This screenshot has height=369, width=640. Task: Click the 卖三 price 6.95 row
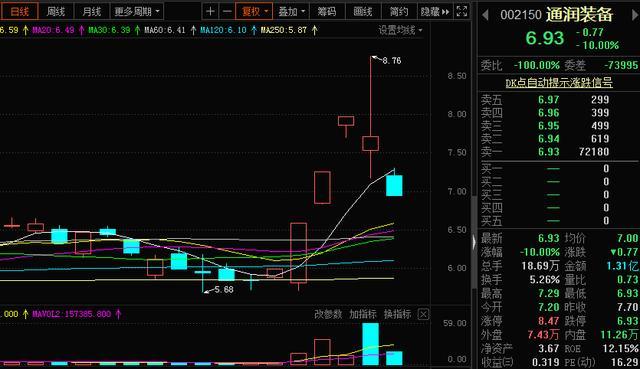coord(559,126)
